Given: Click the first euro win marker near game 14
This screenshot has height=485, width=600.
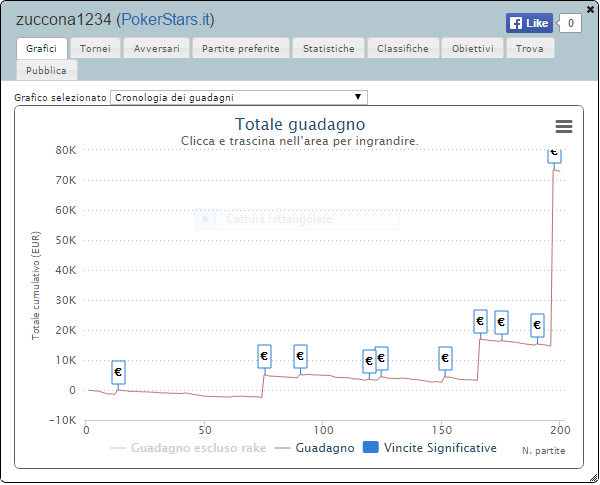Looking at the screenshot, I should [x=118, y=372].
